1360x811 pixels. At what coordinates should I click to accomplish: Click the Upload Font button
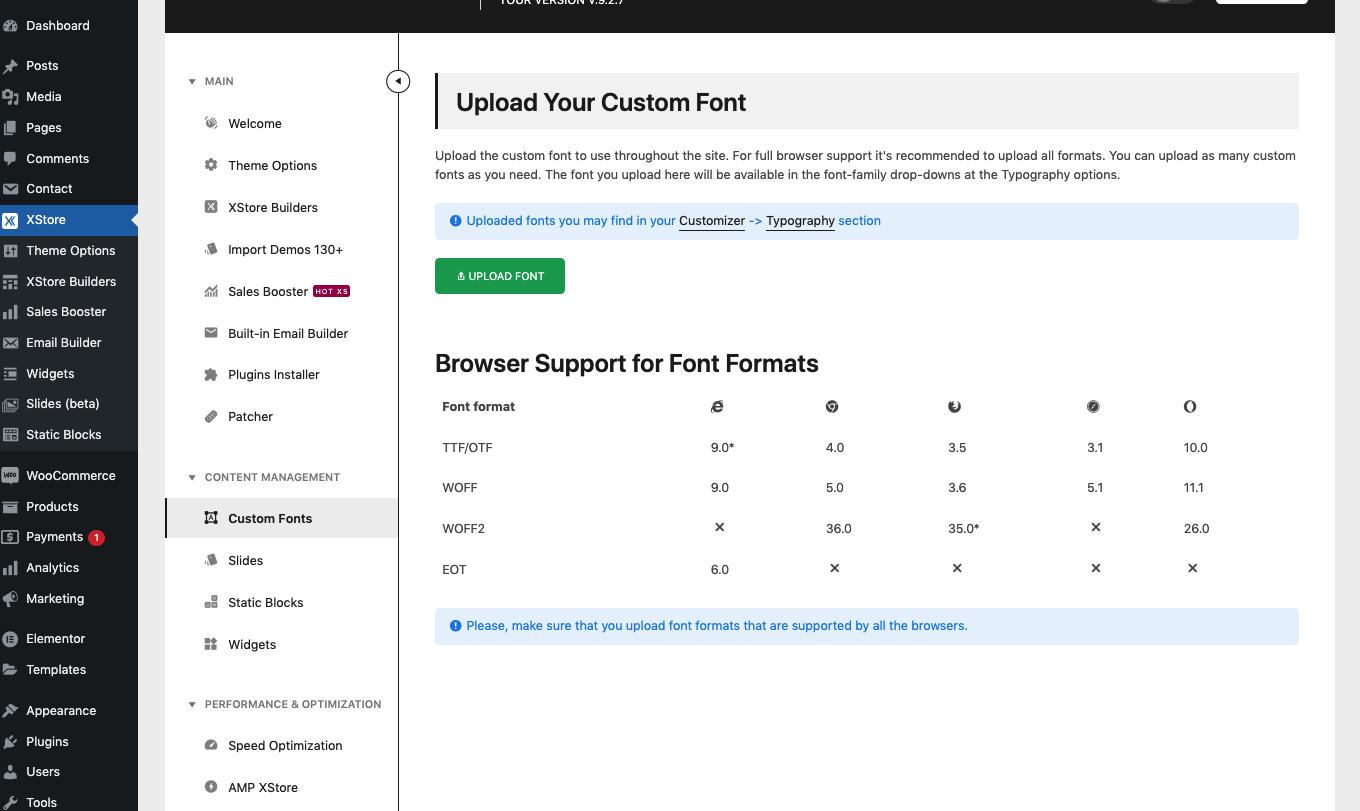coord(500,276)
